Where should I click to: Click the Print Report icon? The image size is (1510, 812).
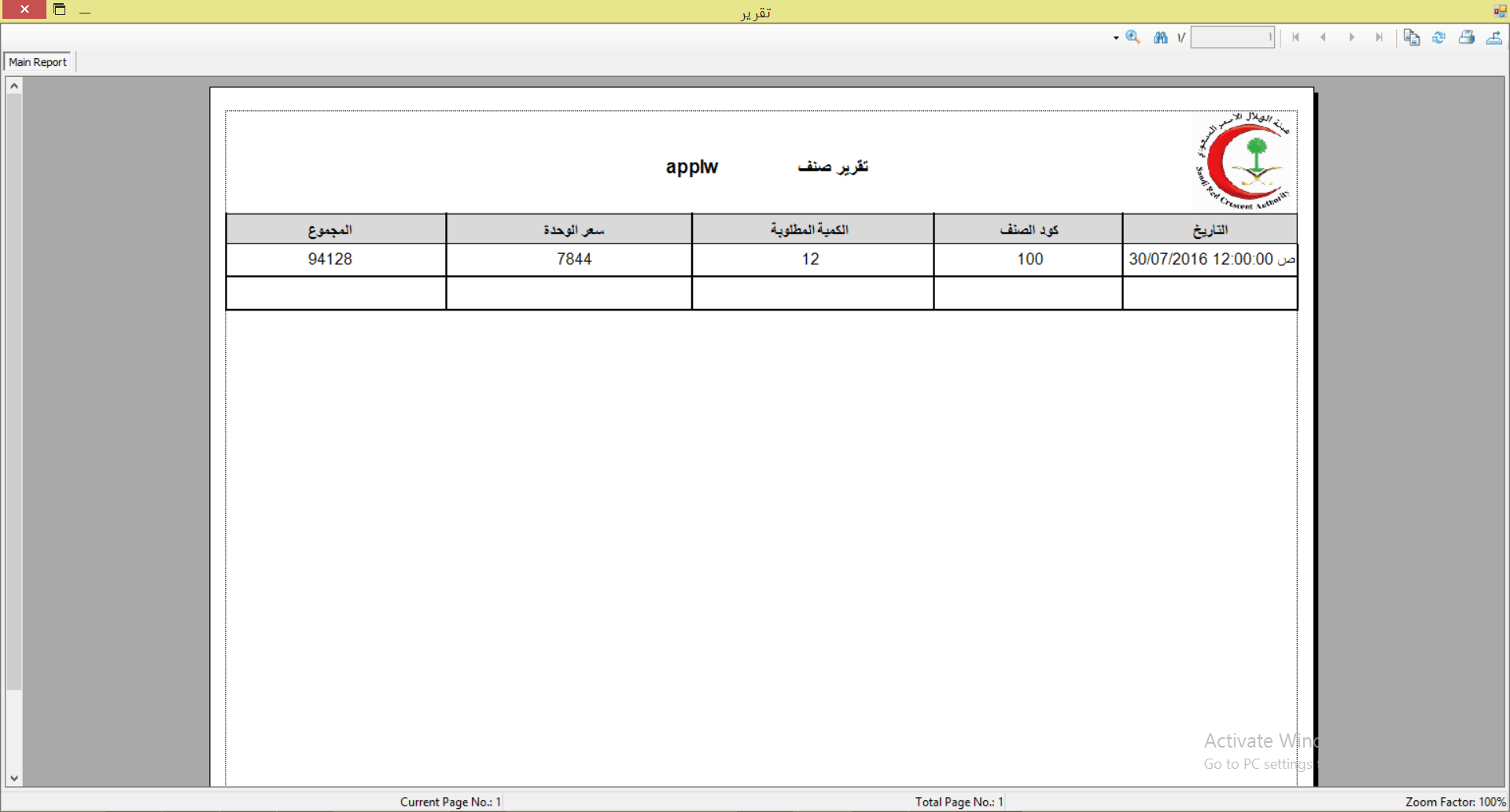(x=1466, y=37)
